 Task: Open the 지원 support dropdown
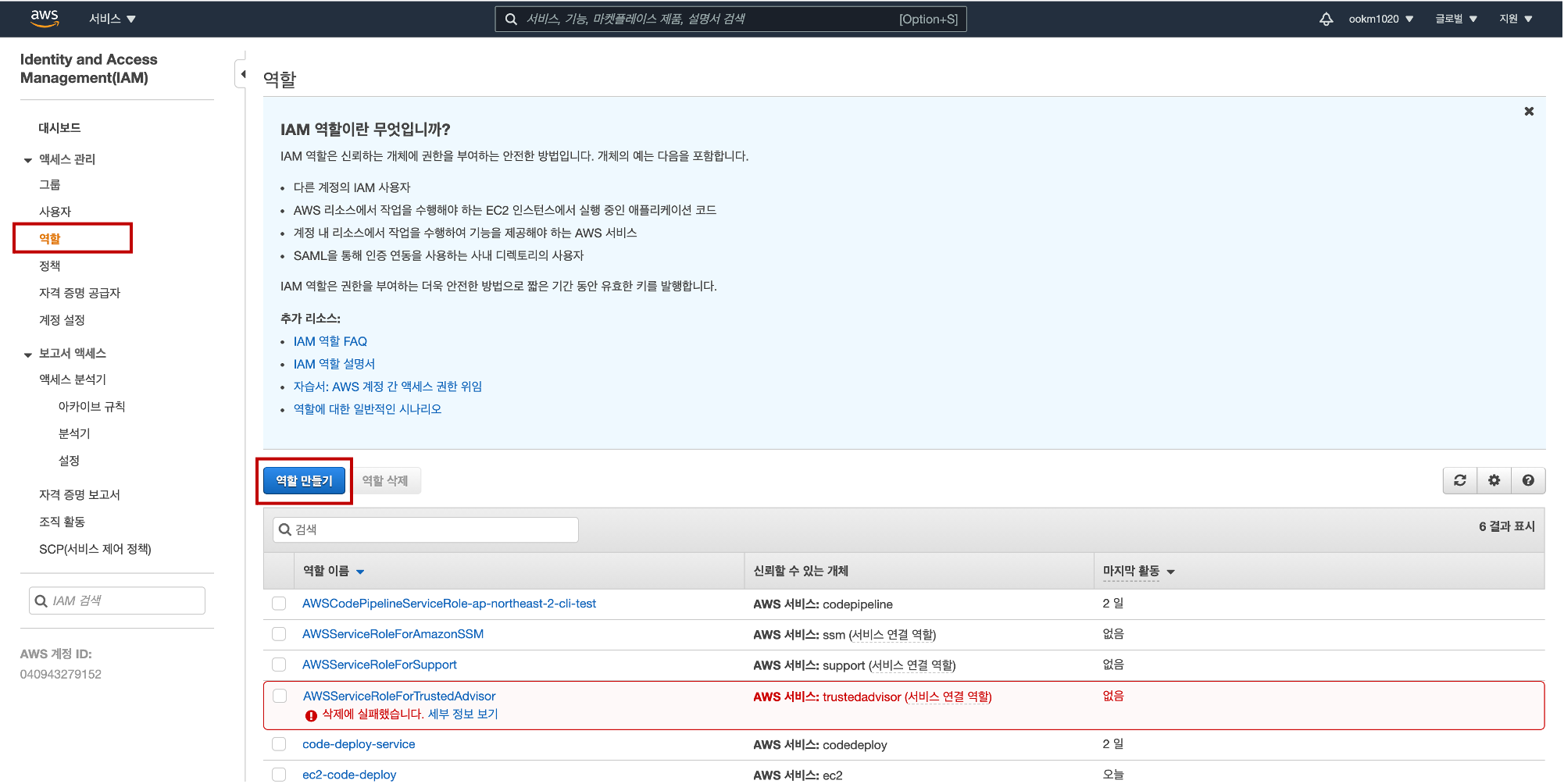pyautogui.click(x=1516, y=19)
